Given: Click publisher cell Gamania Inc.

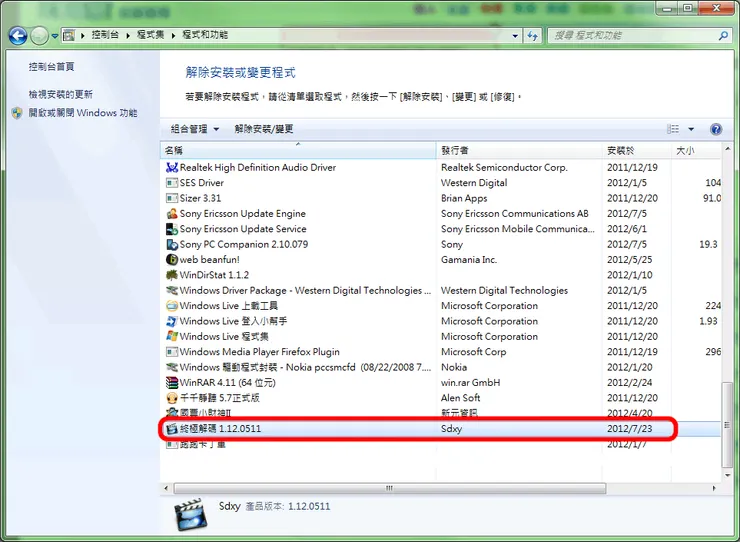Looking at the screenshot, I should [x=469, y=260].
